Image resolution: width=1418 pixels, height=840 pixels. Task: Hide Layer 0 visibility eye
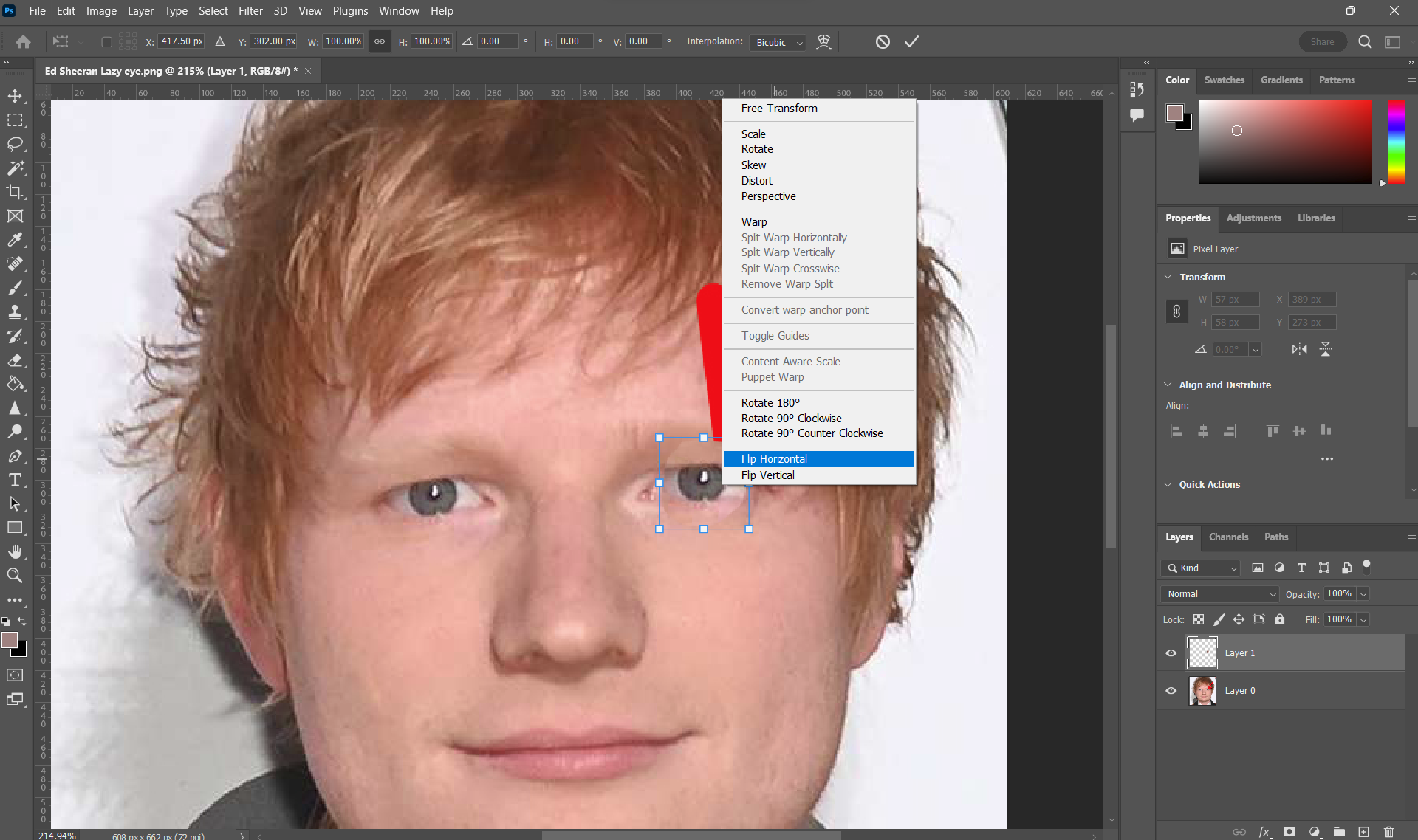pos(1171,691)
